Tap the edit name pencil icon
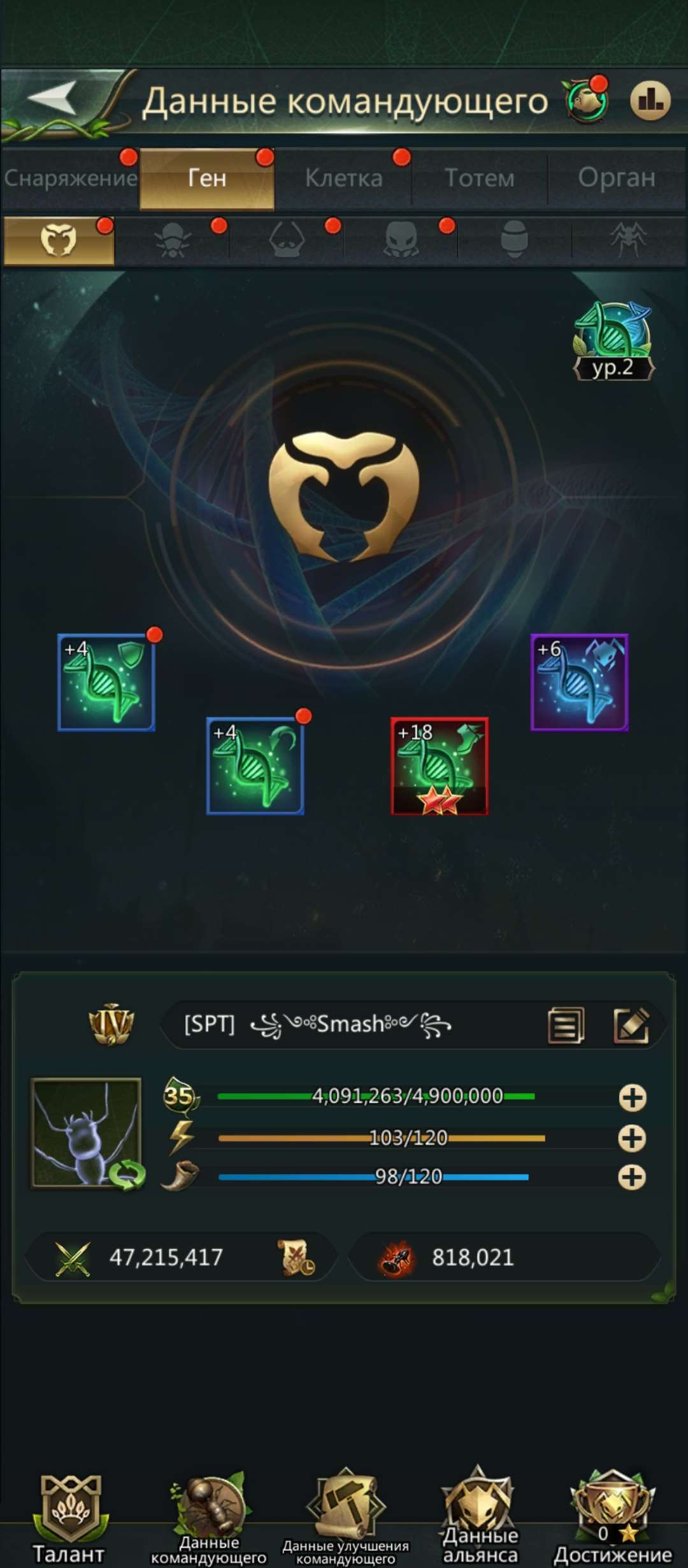The image size is (688, 1568). [631, 1026]
